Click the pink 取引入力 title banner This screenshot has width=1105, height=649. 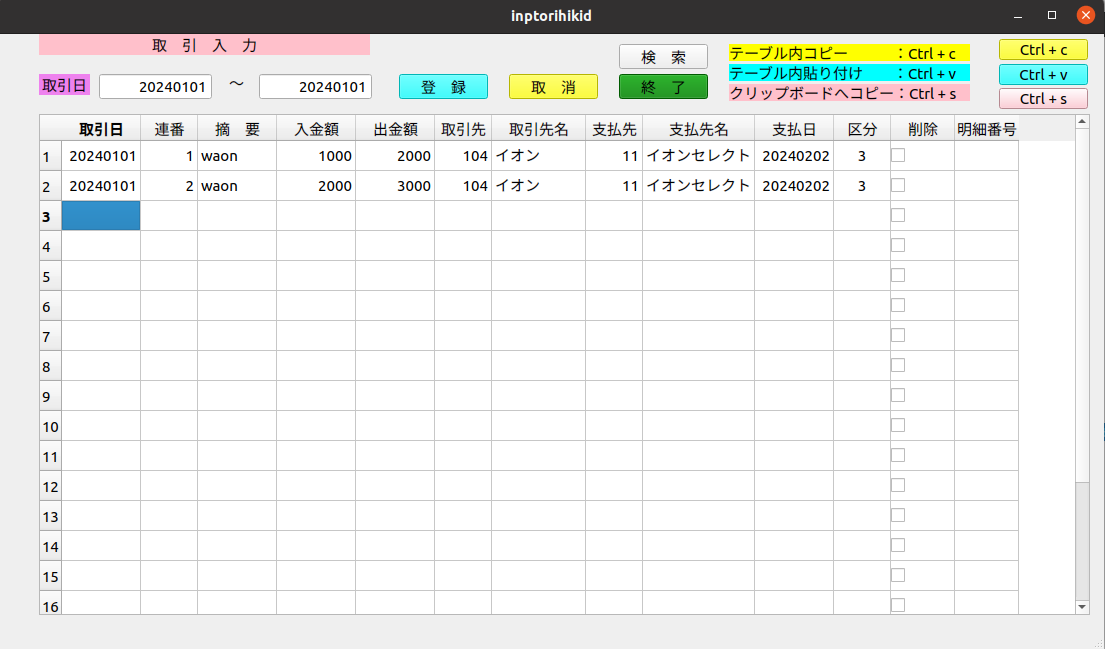[x=204, y=44]
